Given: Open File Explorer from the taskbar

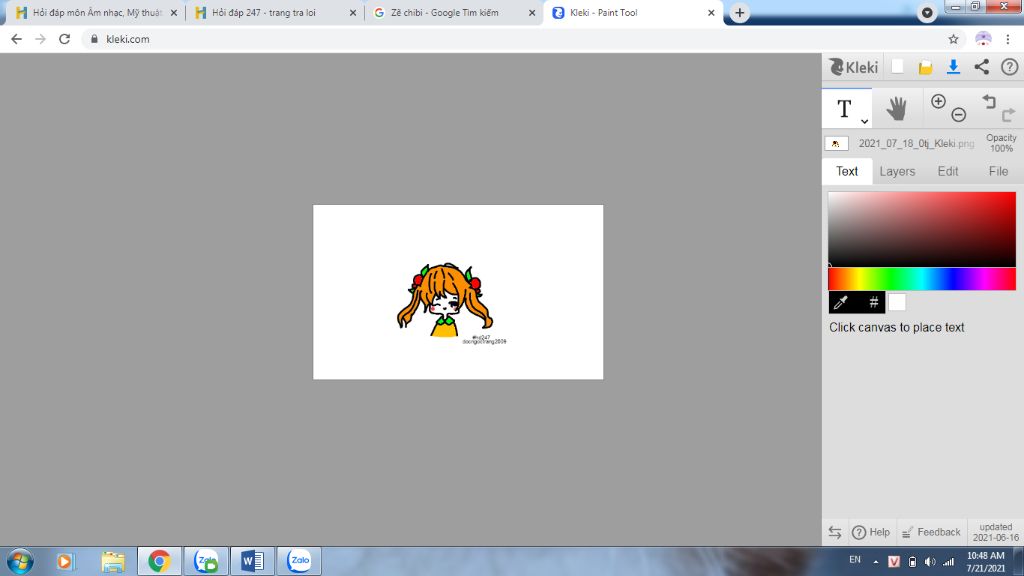Looking at the screenshot, I should pyautogui.click(x=112, y=561).
